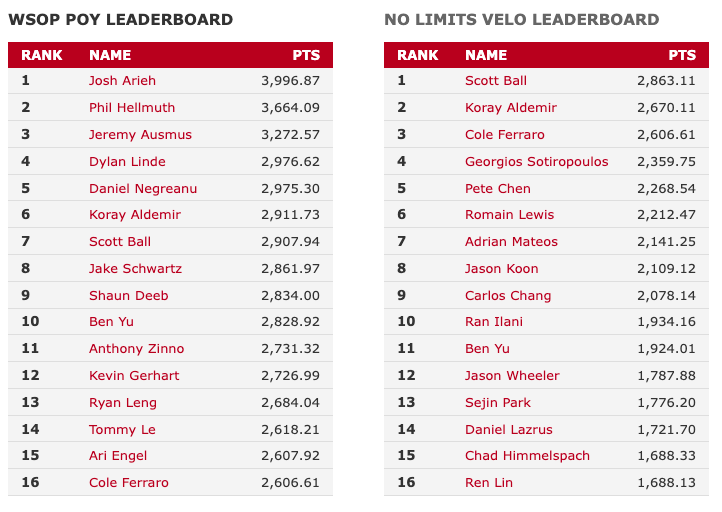Click Koray Aldemir in WSOP POY table

(134, 215)
